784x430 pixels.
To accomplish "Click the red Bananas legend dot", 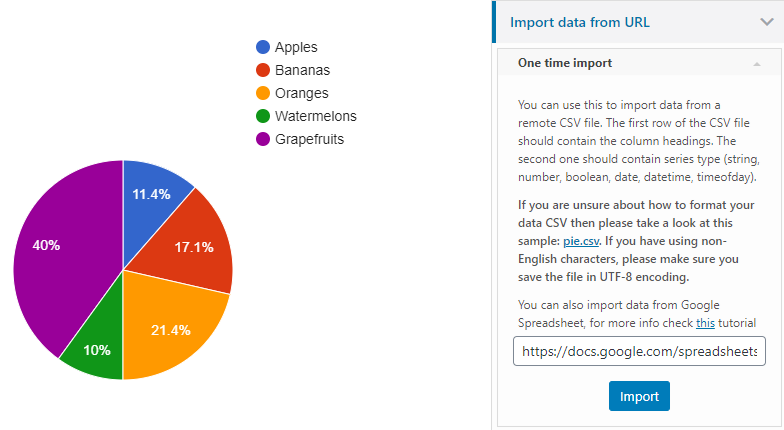I will (x=263, y=70).
